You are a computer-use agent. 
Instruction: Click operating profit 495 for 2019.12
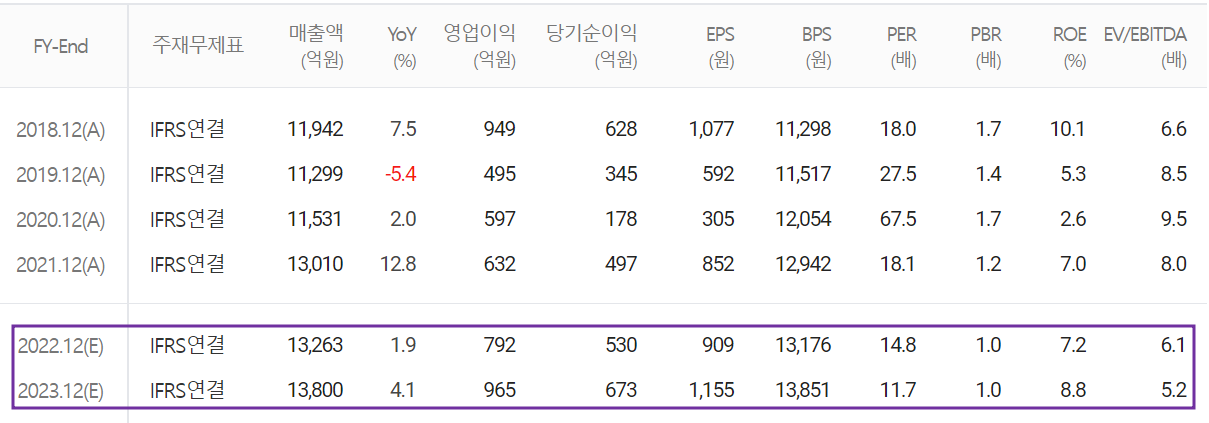tap(499, 174)
